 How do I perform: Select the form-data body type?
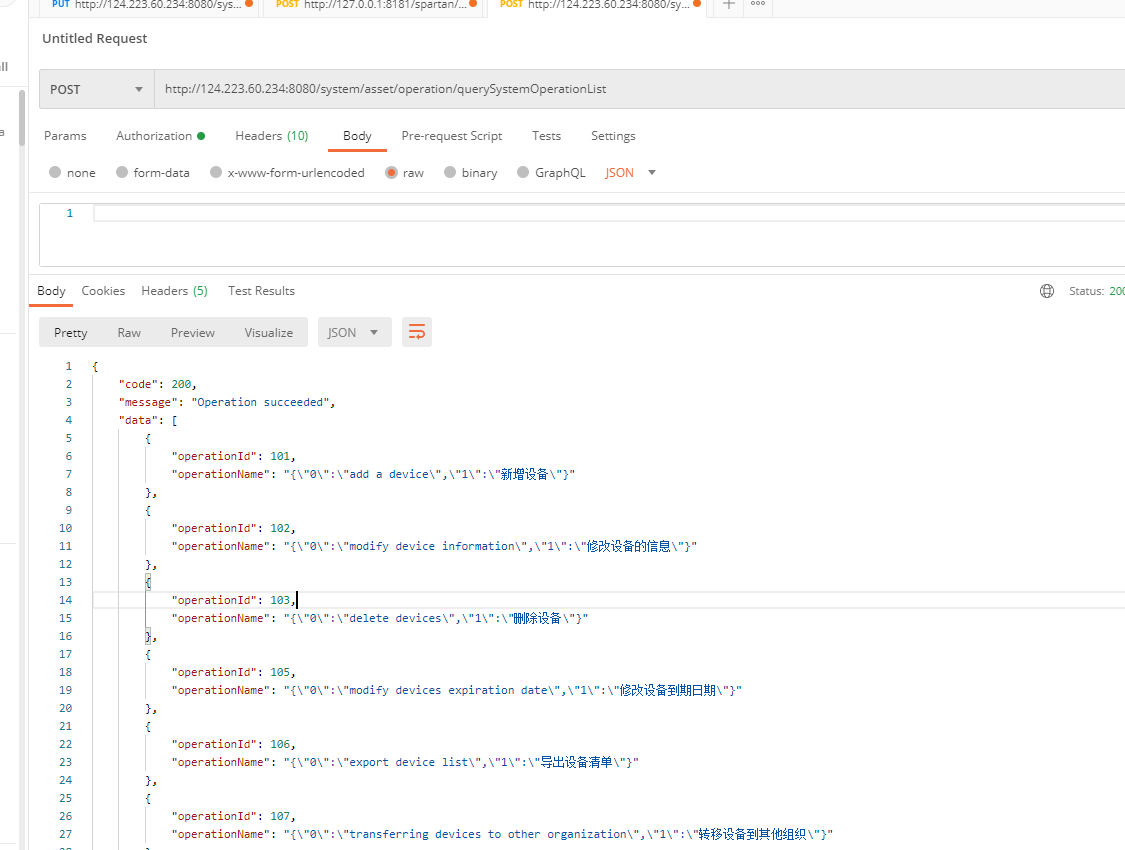pyautogui.click(x=123, y=173)
